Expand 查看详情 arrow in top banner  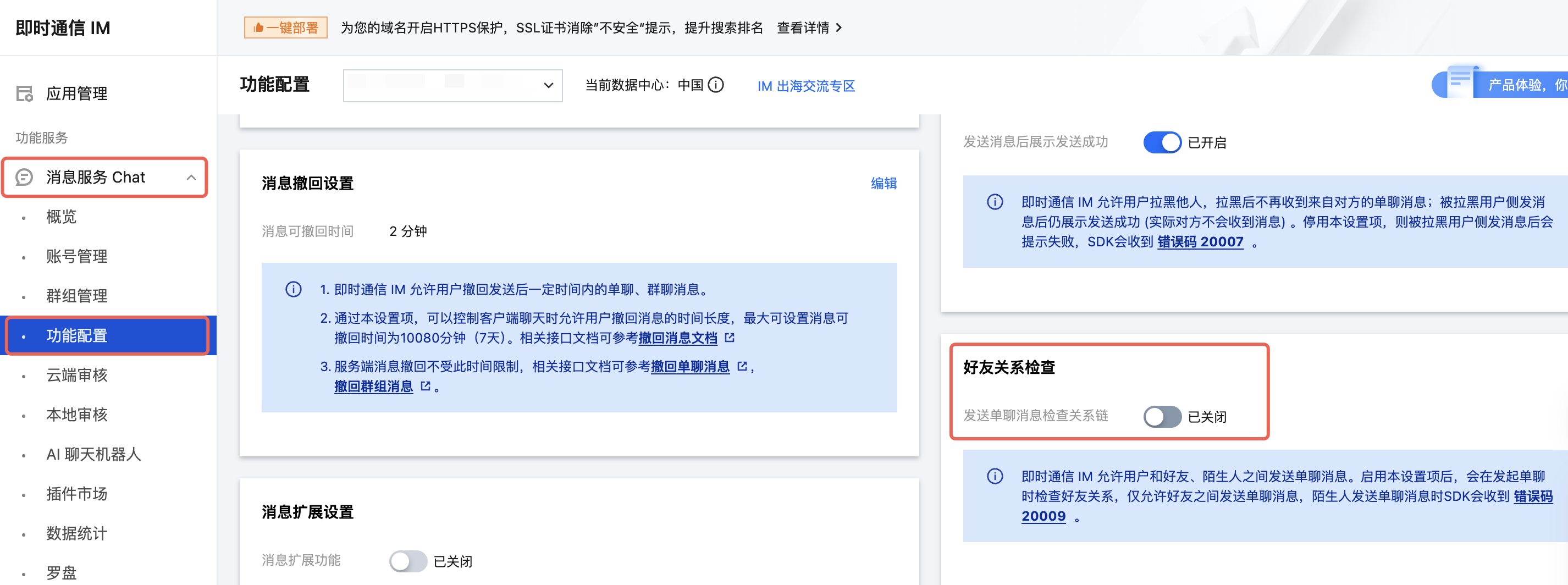pos(840,28)
